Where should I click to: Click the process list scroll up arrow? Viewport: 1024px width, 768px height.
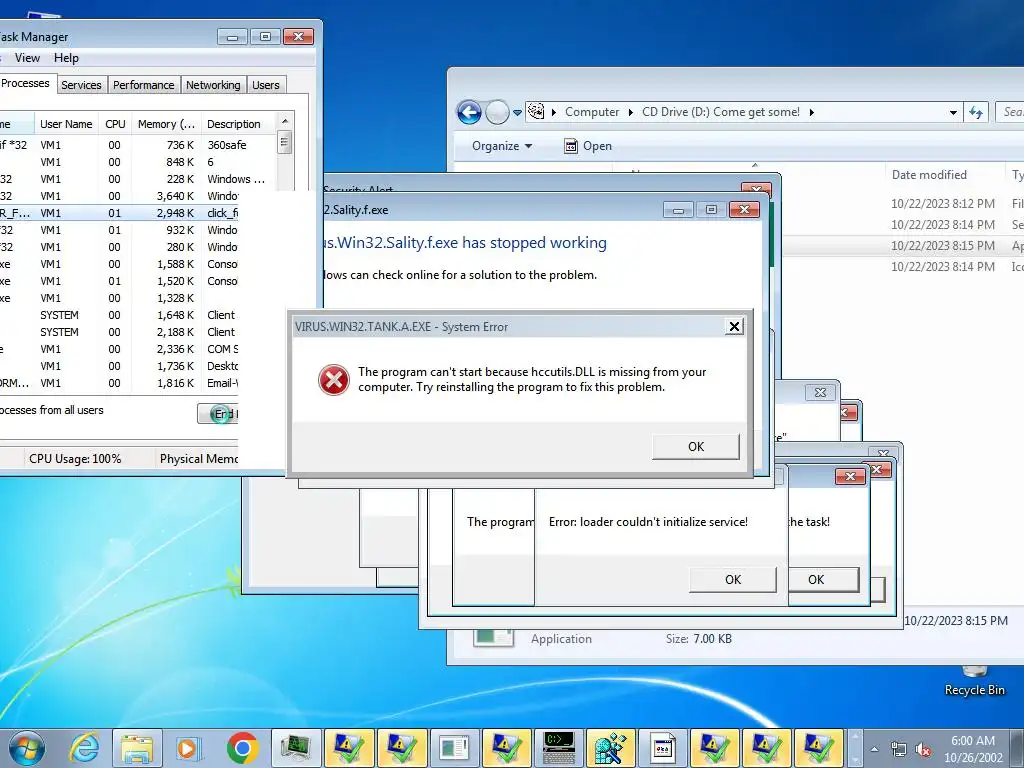point(284,121)
